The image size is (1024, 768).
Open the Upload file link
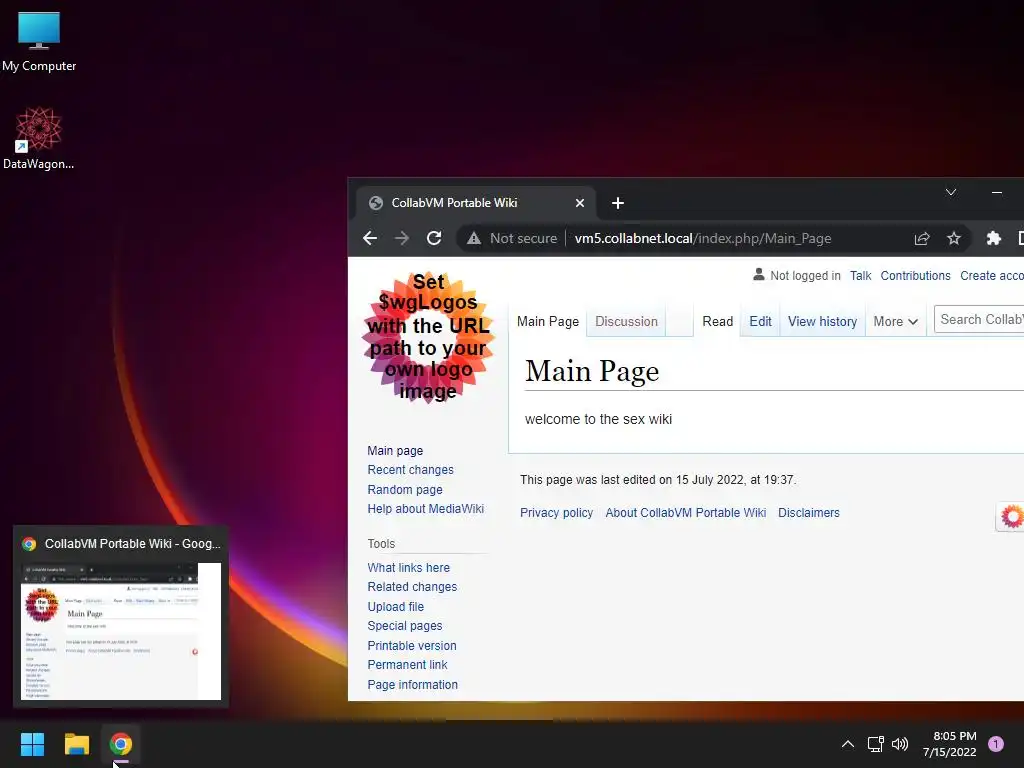[395, 607]
